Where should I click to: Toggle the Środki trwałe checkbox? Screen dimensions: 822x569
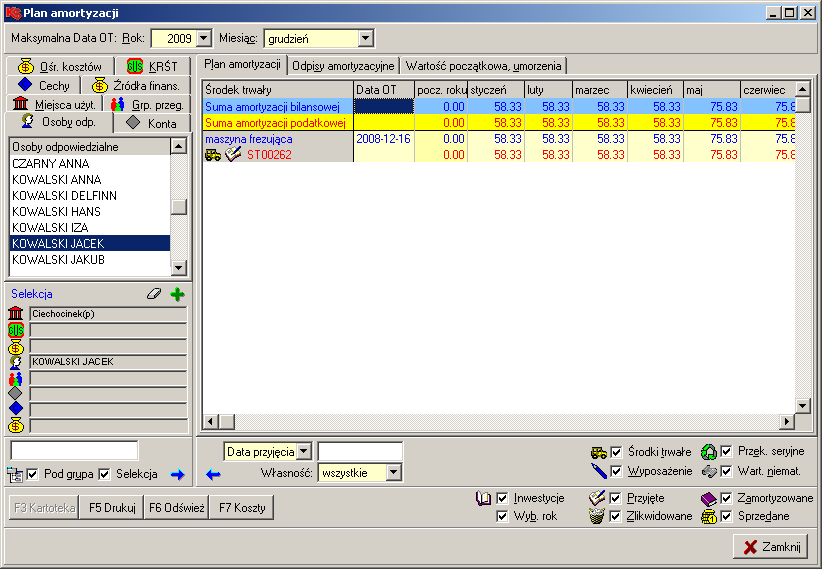[617, 452]
